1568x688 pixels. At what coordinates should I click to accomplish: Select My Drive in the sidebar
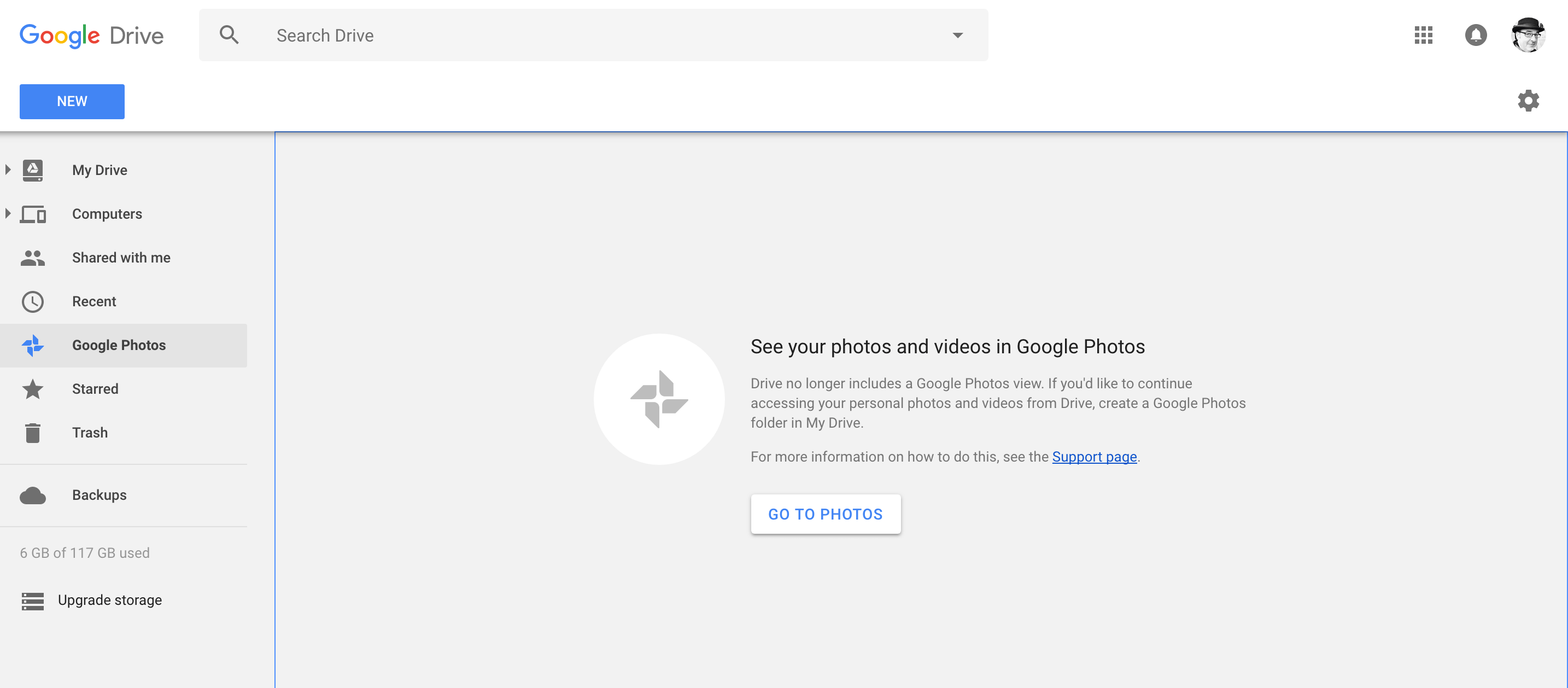click(124, 170)
